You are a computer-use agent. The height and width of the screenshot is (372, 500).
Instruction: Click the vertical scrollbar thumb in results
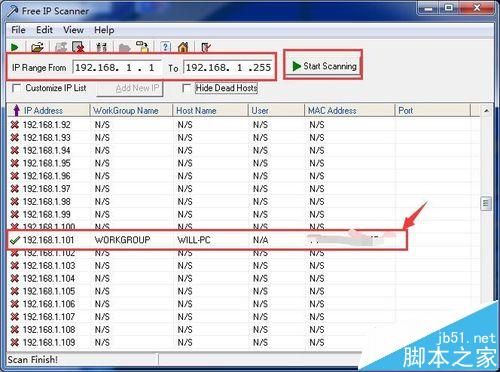pos(486,203)
